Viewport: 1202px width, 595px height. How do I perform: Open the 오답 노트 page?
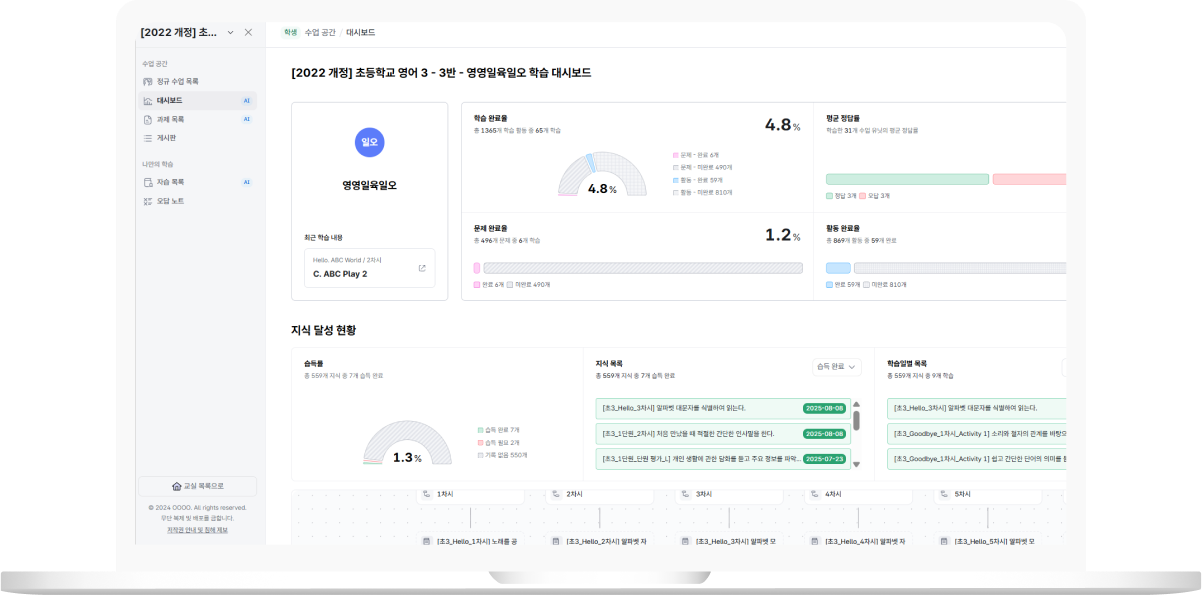(x=170, y=201)
